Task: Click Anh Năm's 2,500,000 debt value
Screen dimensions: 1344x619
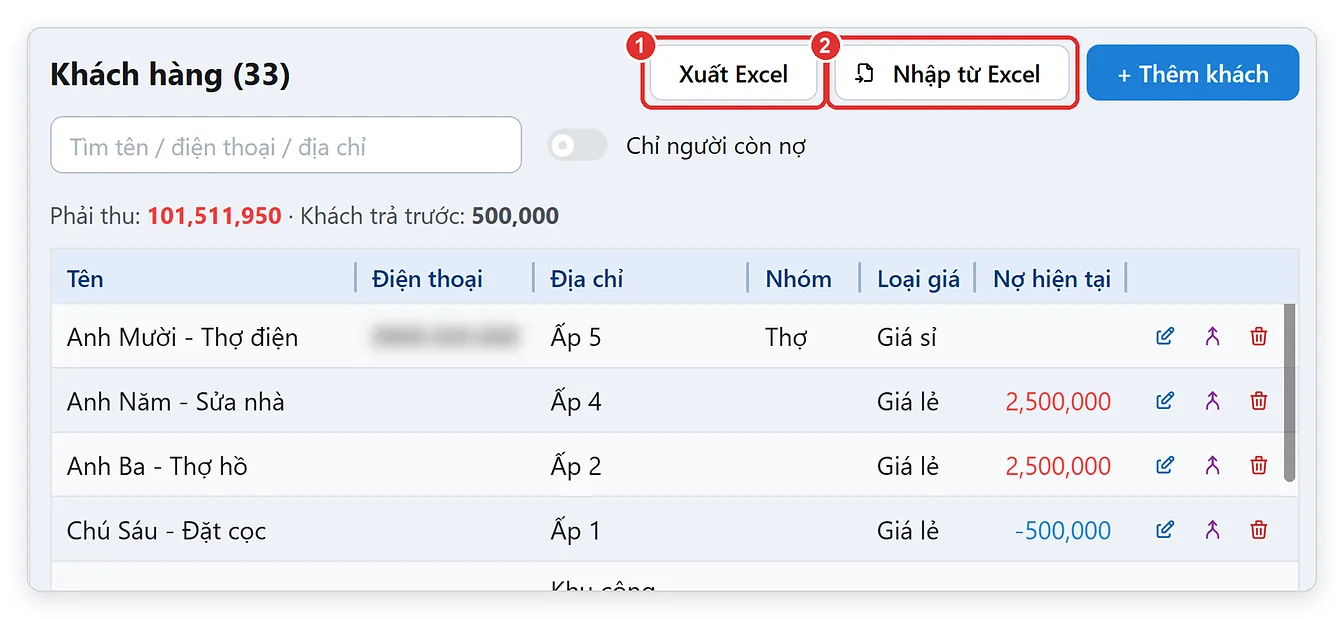Action: click(1058, 401)
